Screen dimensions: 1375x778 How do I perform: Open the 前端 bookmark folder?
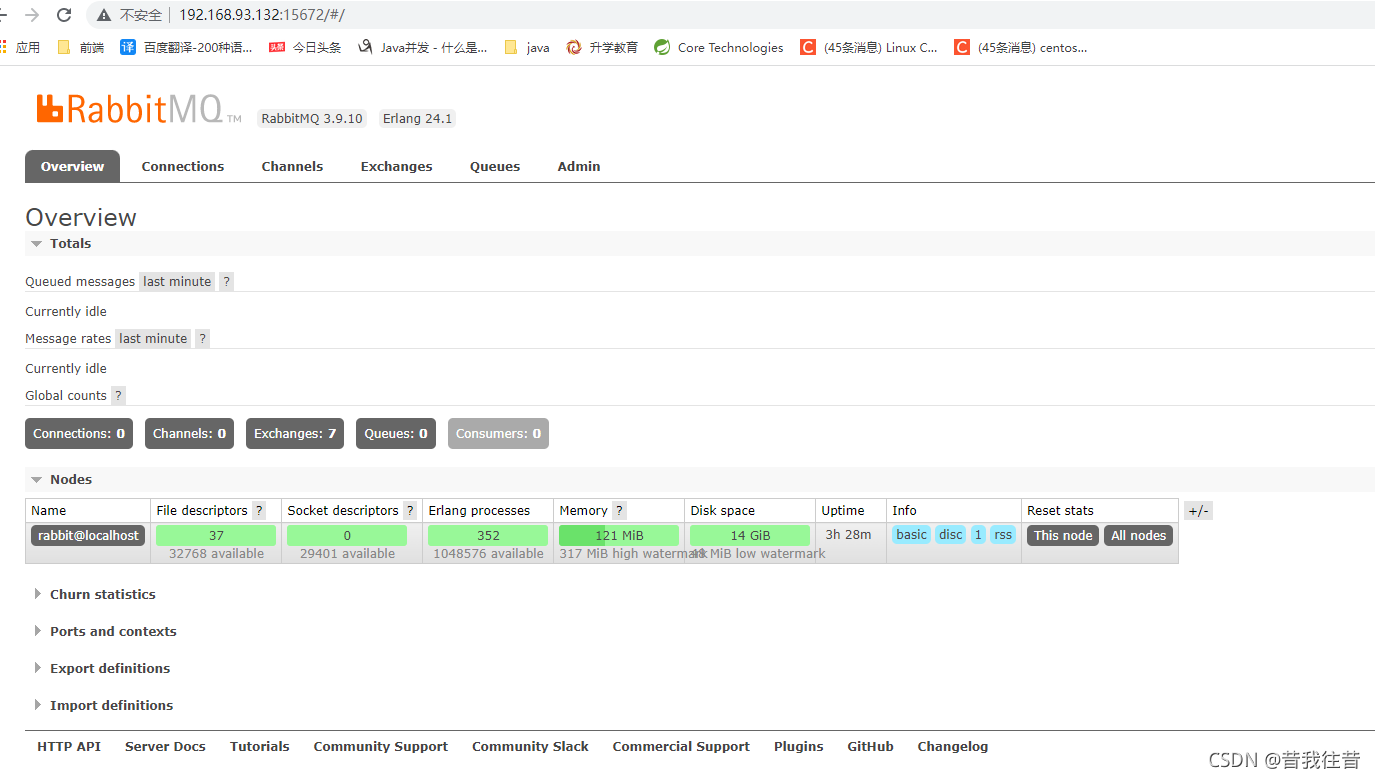click(x=81, y=47)
